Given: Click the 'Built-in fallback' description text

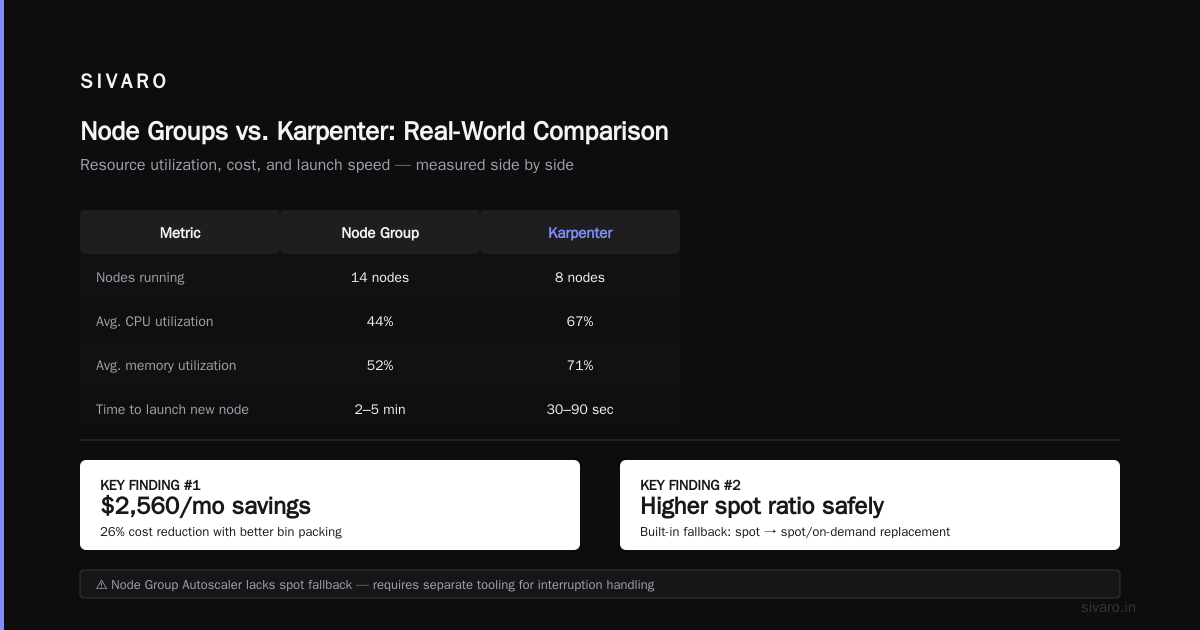Looking at the screenshot, I should click(795, 532).
